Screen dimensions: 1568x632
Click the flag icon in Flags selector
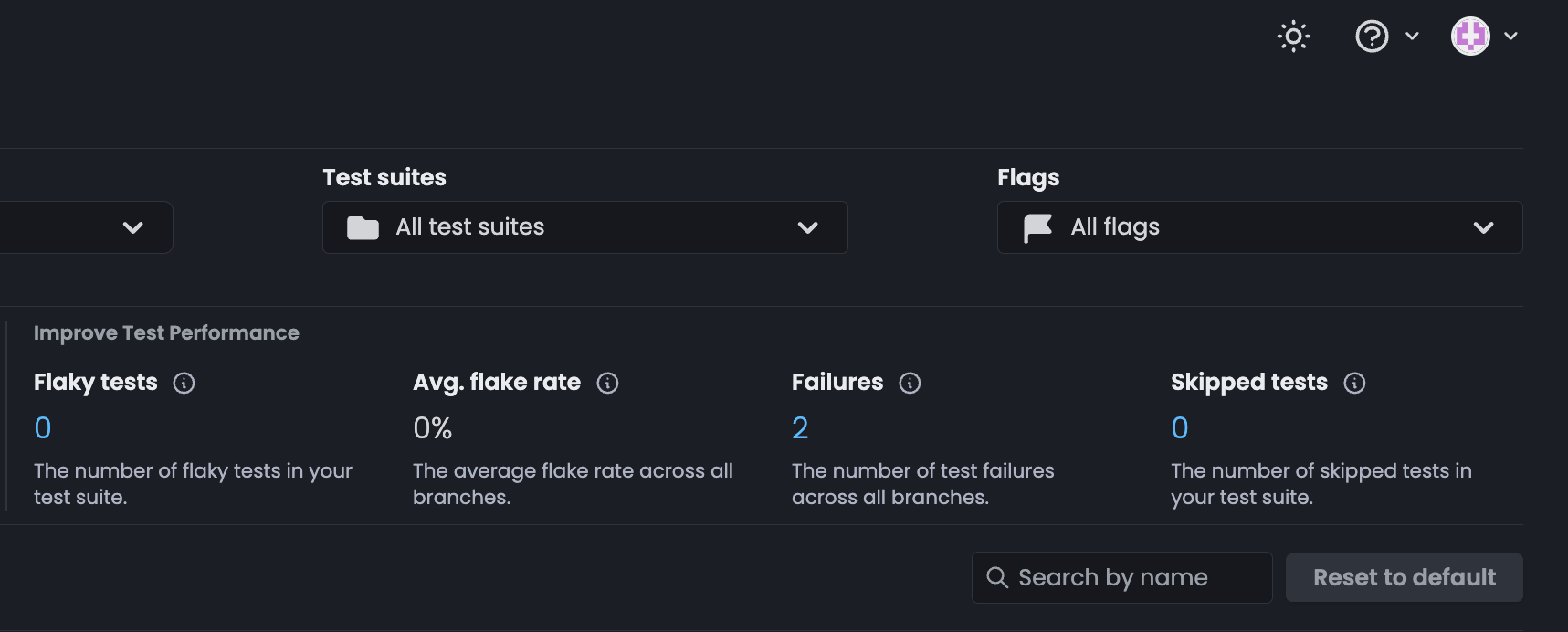pyautogui.click(x=1037, y=227)
